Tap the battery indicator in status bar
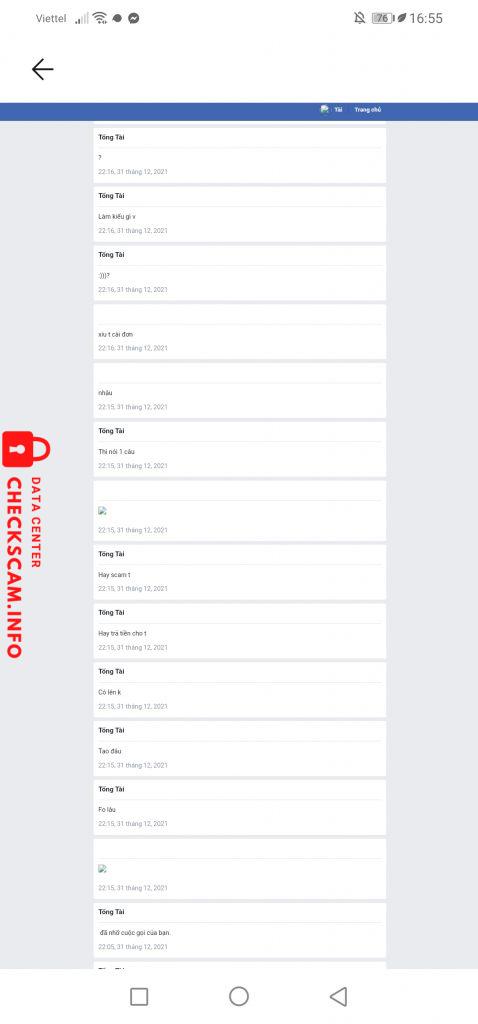This screenshot has width=478, height=1024. pyautogui.click(x=382, y=18)
